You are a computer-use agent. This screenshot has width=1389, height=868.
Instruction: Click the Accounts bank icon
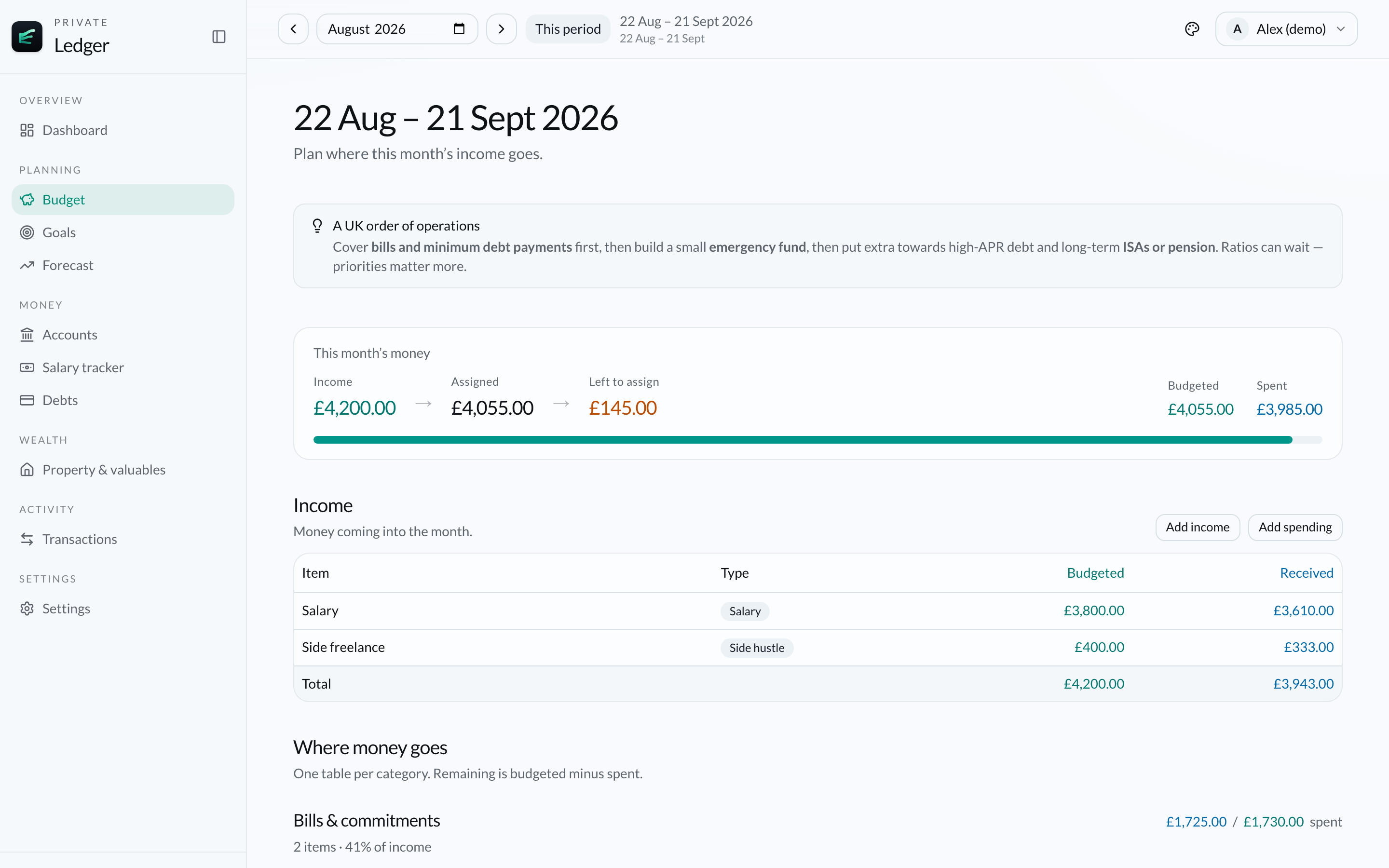27,335
